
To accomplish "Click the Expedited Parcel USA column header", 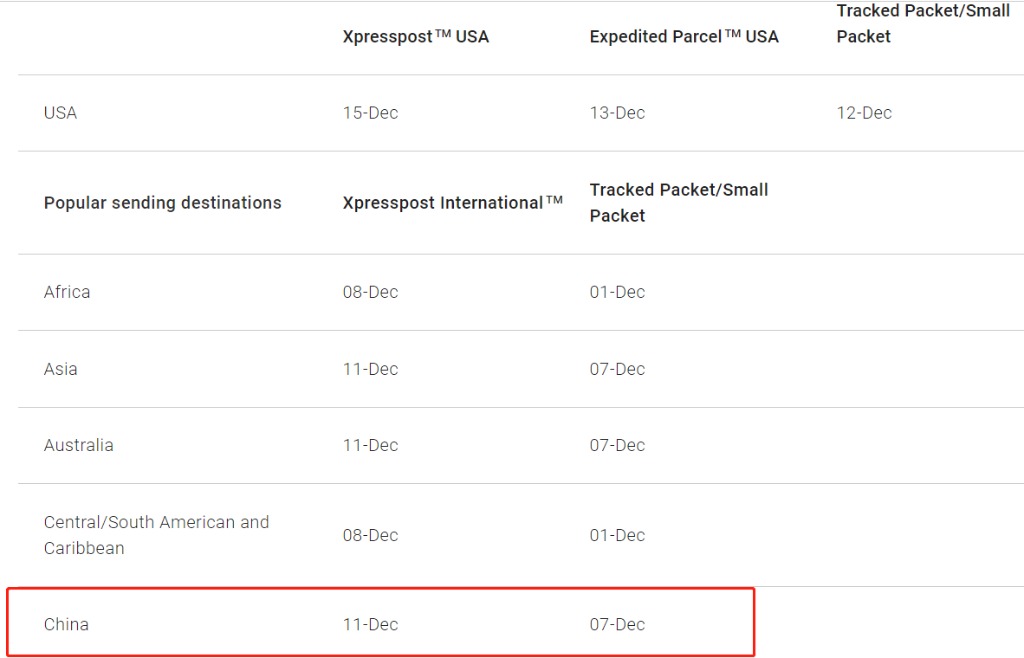I will tap(684, 37).
